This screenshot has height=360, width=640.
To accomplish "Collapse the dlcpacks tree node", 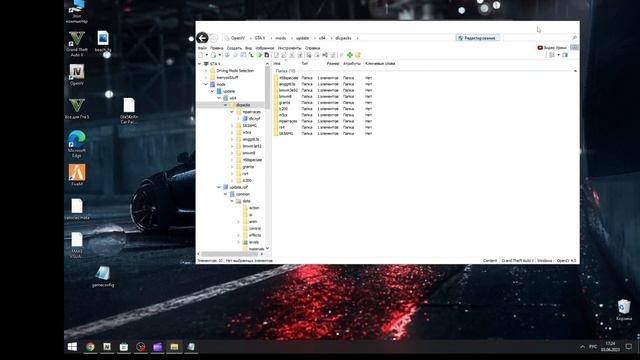I will coord(226,105).
